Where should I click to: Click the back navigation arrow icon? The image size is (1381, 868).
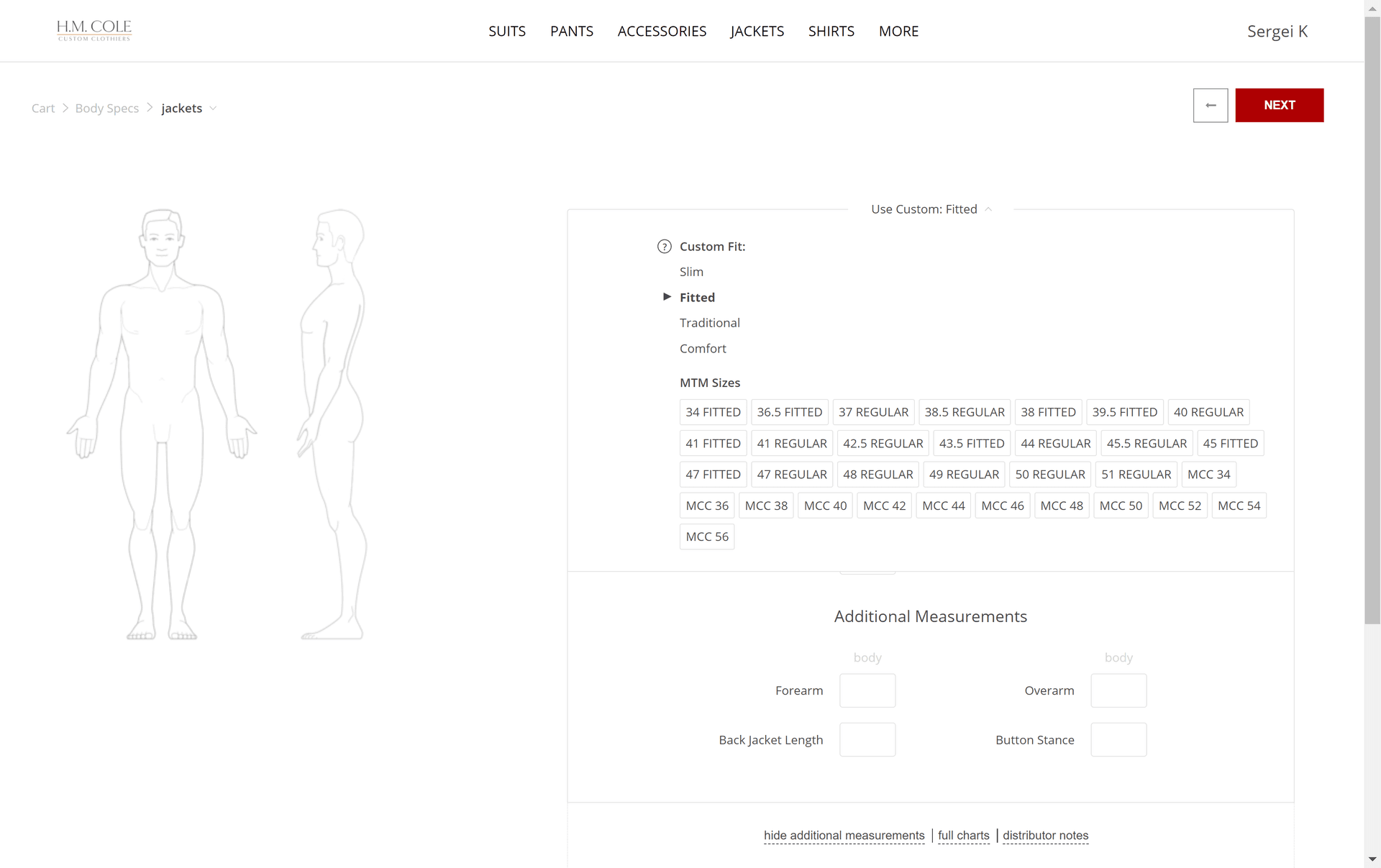click(1210, 105)
